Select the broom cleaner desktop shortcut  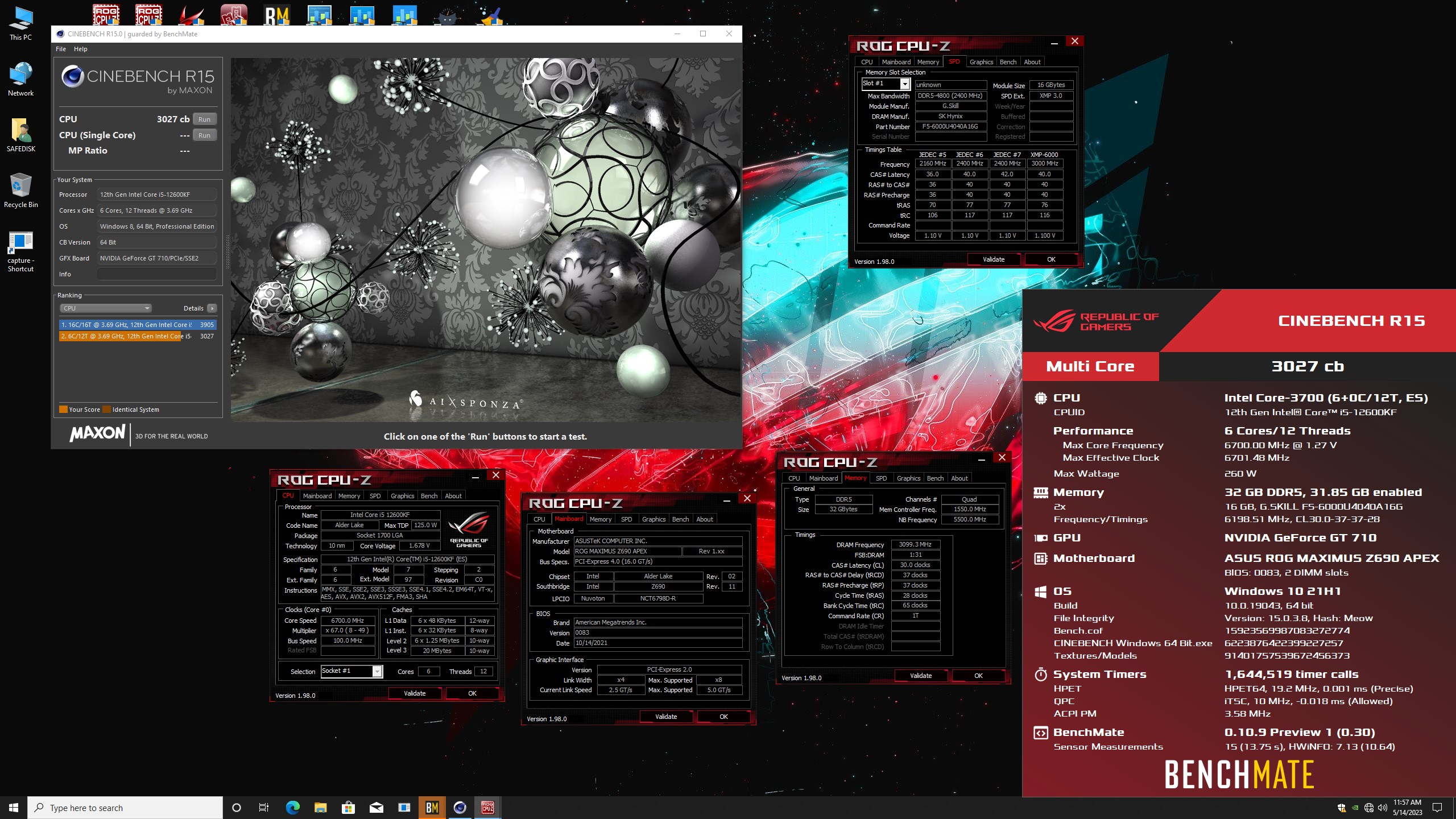[x=490, y=15]
